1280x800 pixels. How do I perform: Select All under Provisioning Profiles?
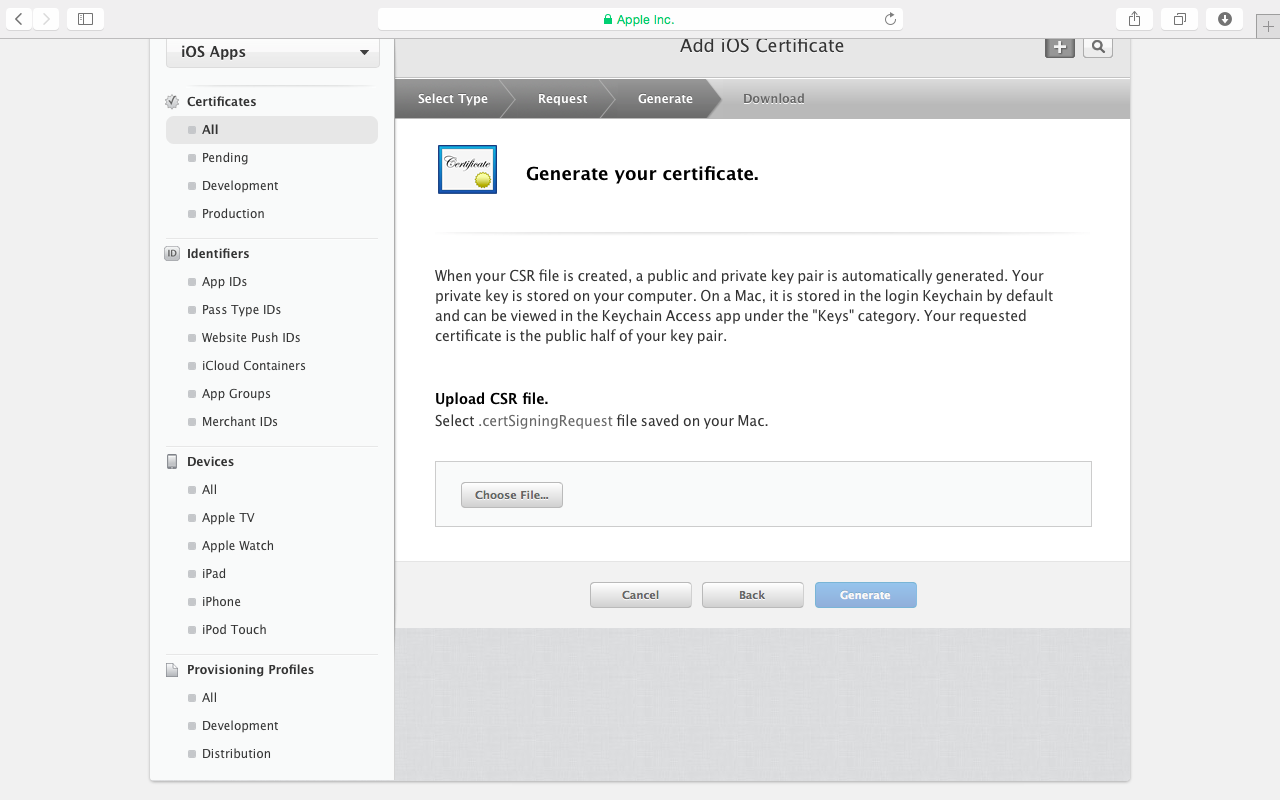coord(209,698)
